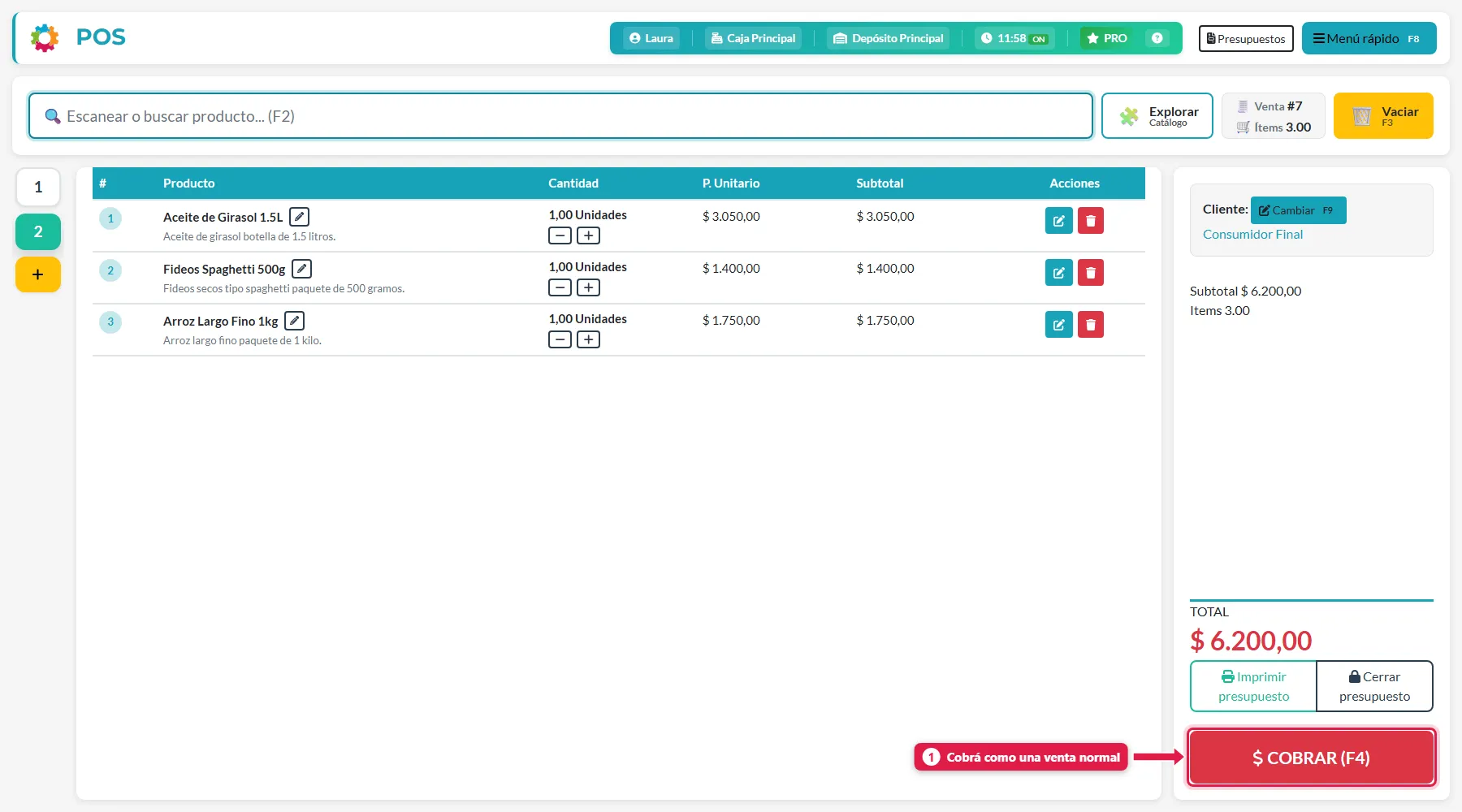Delete the Fideos Spaghetti row
Screen dimensions: 1462x812
click(x=1091, y=273)
